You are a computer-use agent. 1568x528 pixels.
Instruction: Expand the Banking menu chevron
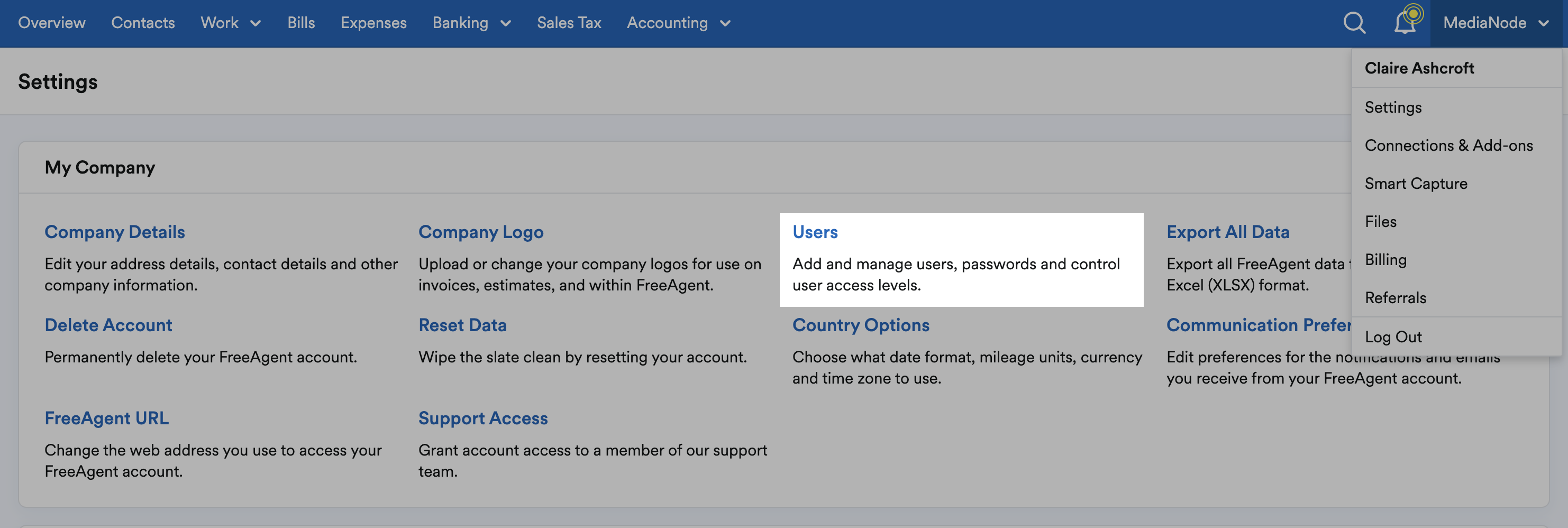(506, 24)
